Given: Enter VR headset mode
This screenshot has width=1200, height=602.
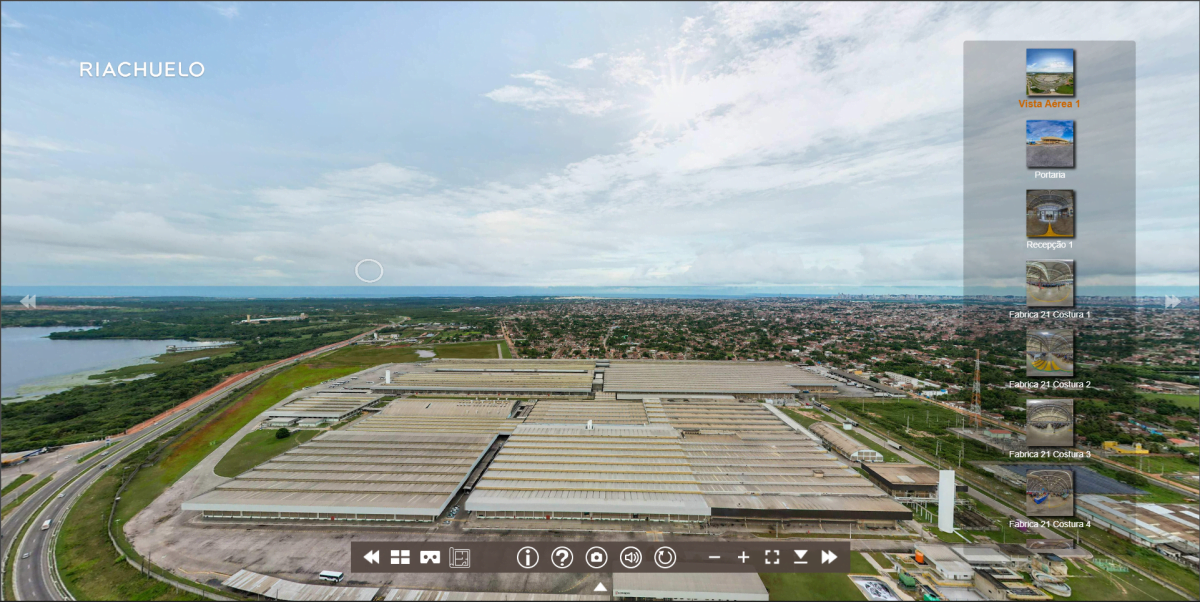Looking at the screenshot, I should click(430, 557).
